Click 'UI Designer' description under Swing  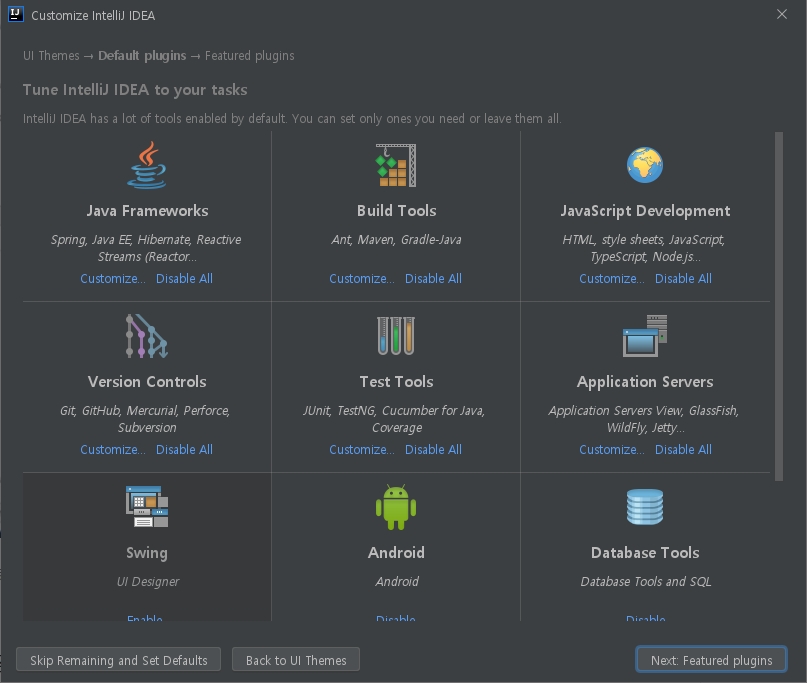pyautogui.click(x=148, y=581)
